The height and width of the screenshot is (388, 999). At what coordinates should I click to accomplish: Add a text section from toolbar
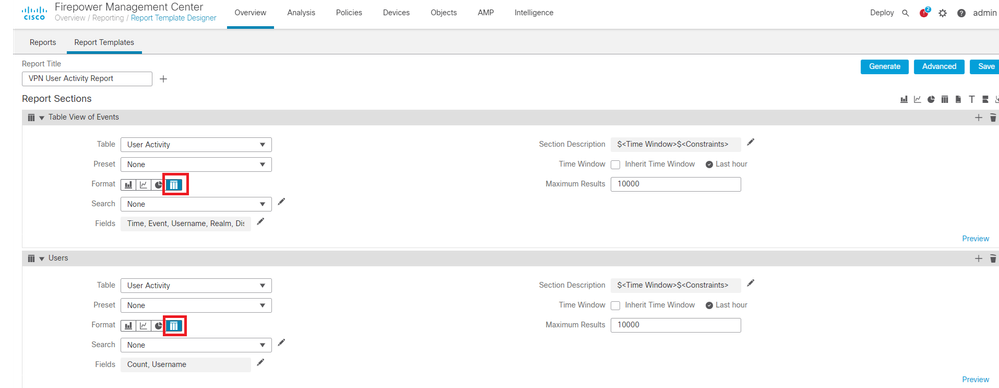[972, 99]
